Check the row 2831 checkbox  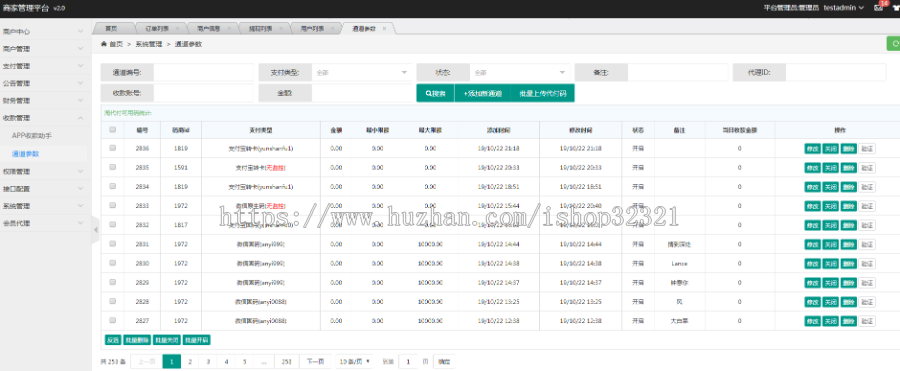coord(112,244)
